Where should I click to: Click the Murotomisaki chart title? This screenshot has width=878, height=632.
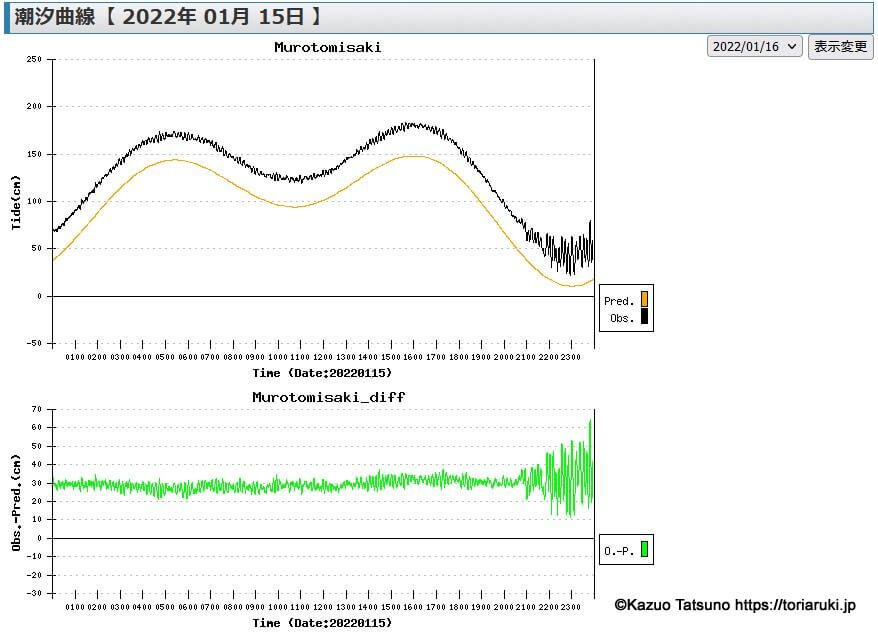(x=327, y=47)
